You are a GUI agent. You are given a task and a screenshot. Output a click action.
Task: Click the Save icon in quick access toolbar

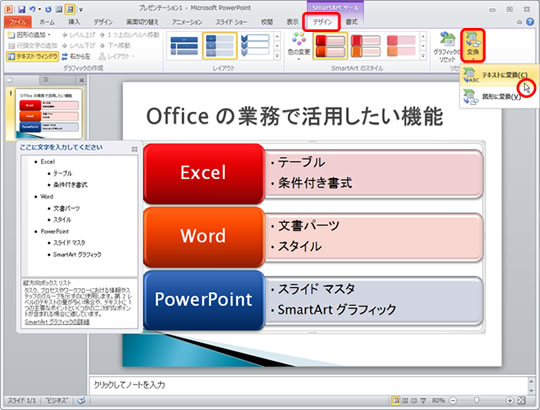[21, 9]
